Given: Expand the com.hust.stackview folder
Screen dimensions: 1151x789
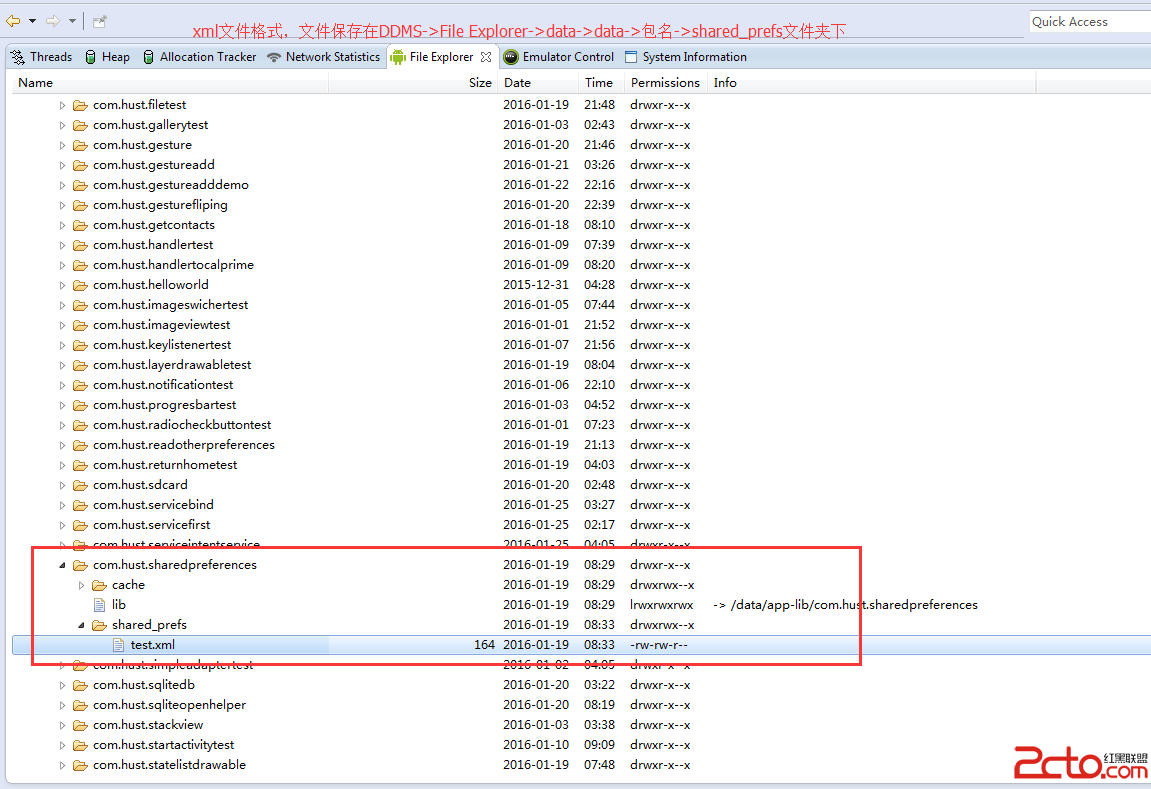Looking at the screenshot, I should pyautogui.click(x=62, y=725).
